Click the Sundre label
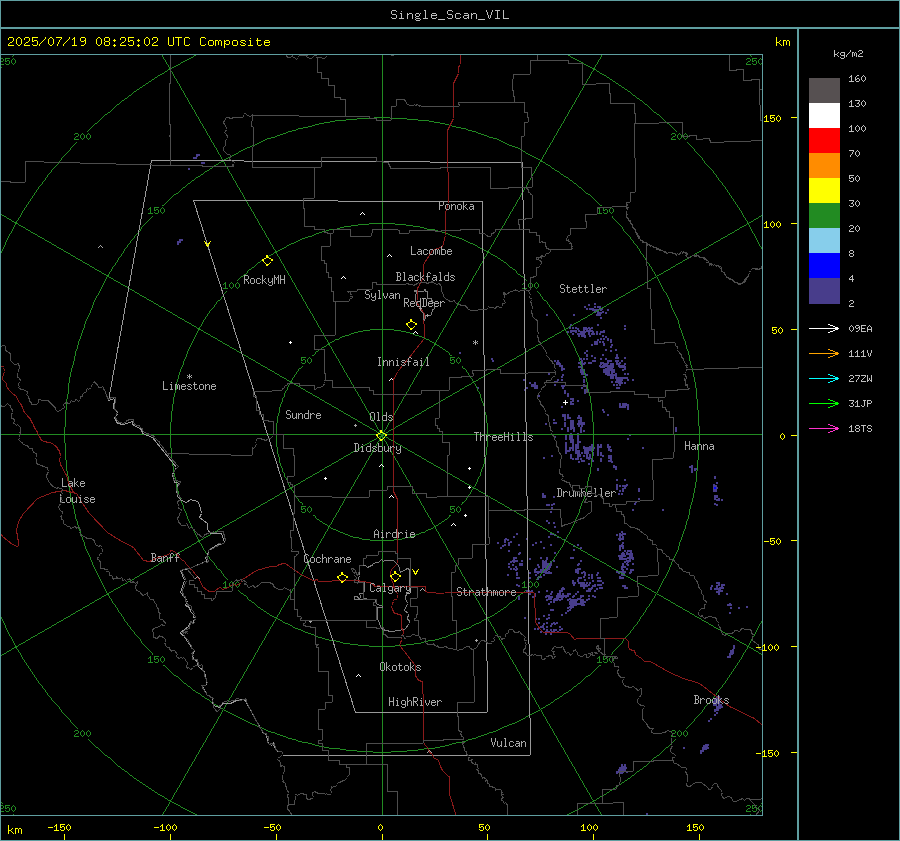The width and height of the screenshot is (900, 841). tap(303, 415)
